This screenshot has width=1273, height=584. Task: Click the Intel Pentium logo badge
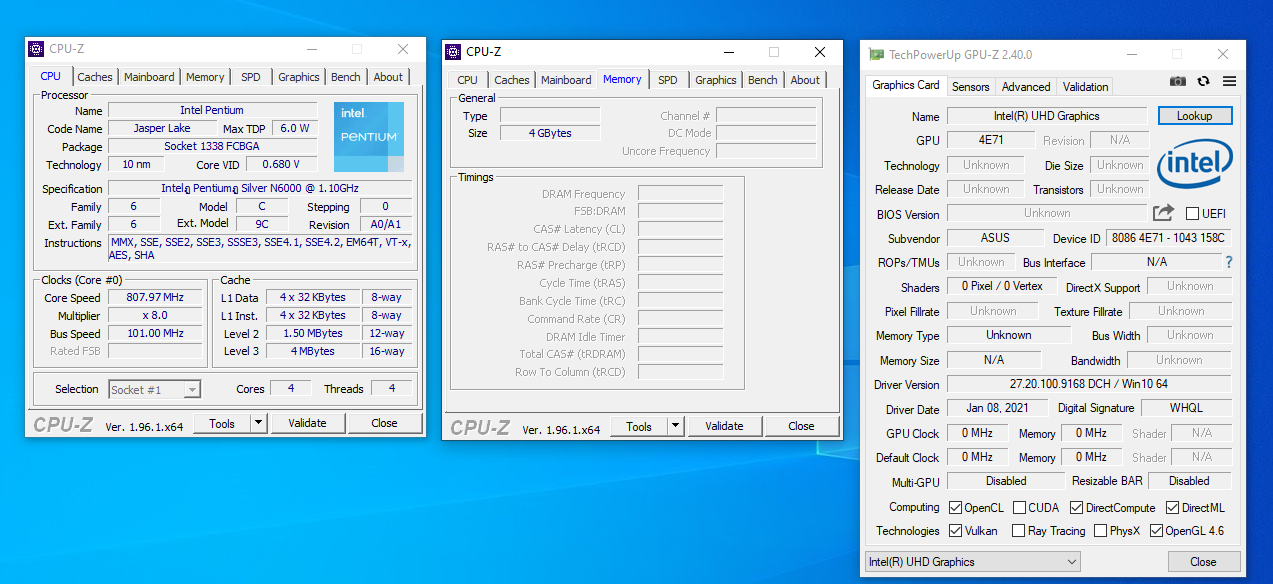369,136
